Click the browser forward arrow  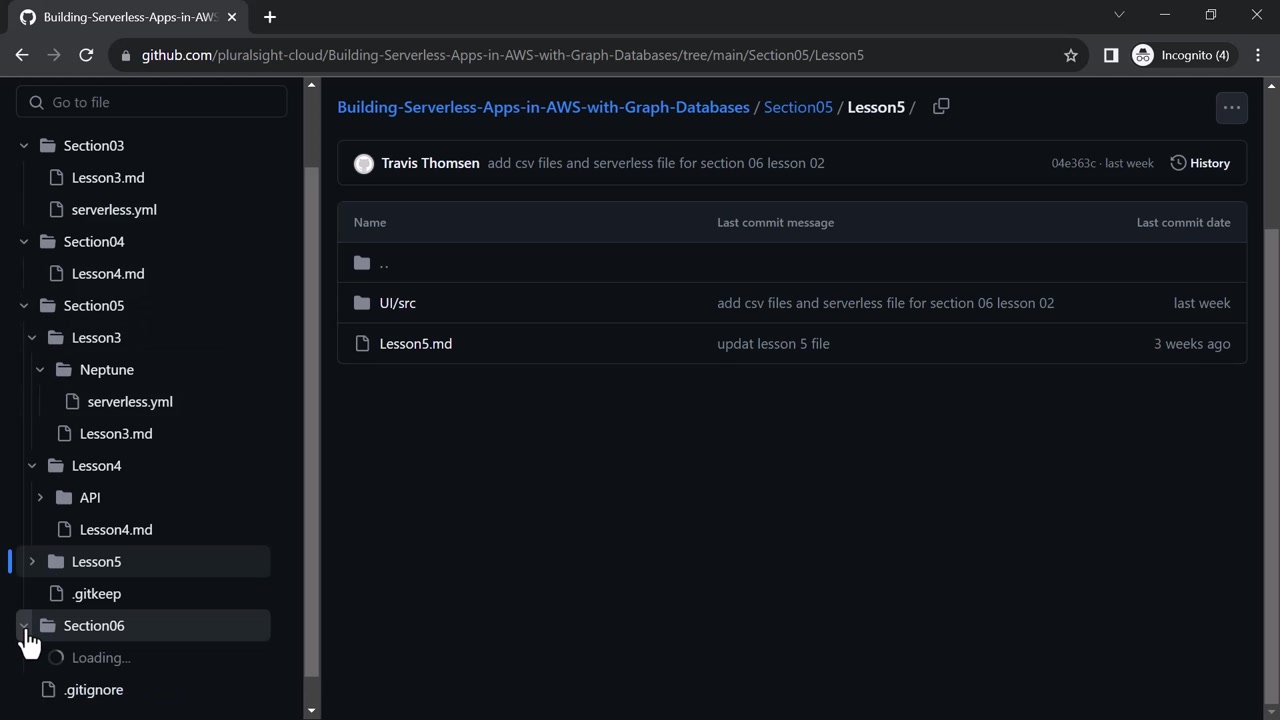pyautogui.click(x=54, y=55)
